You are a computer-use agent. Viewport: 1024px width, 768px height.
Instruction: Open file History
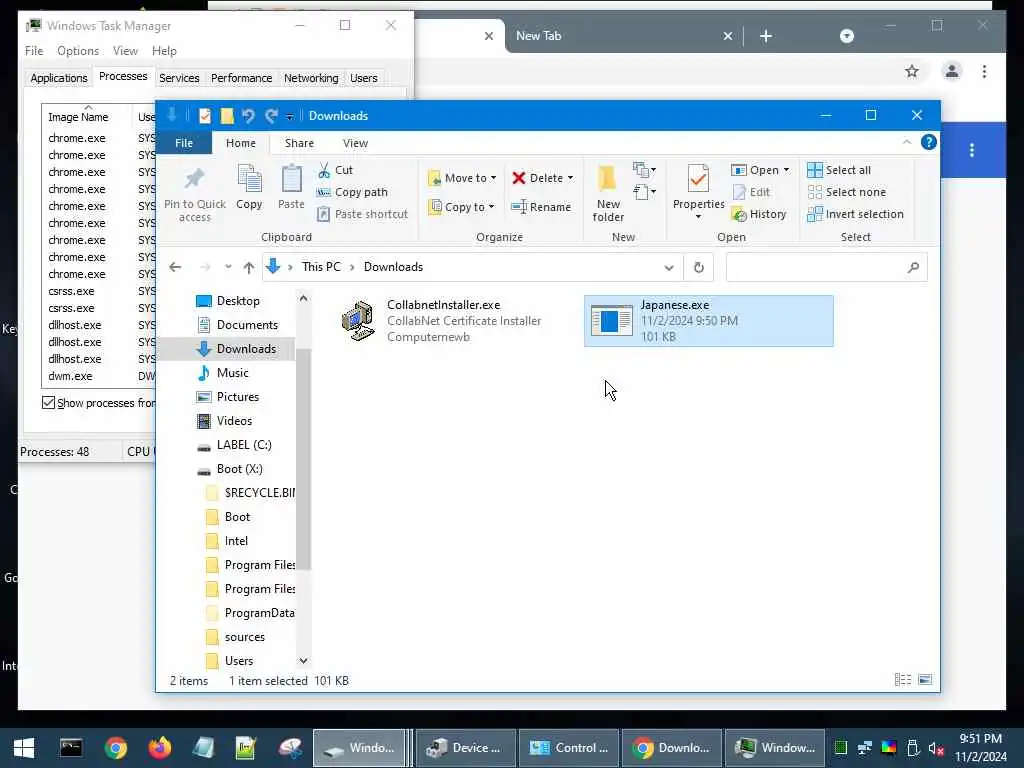click(759, 214)
